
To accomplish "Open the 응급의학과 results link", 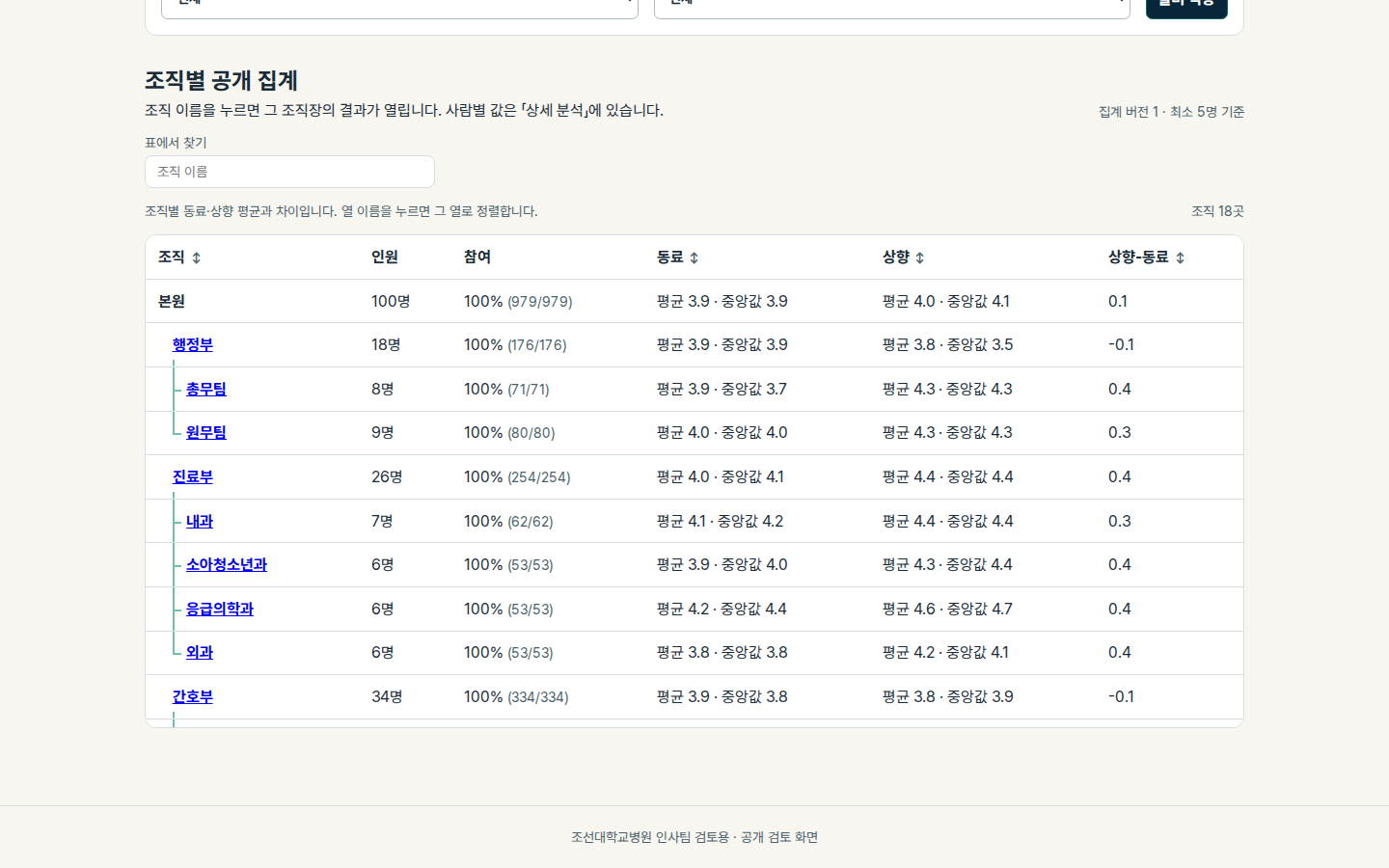I will [220, 609].
